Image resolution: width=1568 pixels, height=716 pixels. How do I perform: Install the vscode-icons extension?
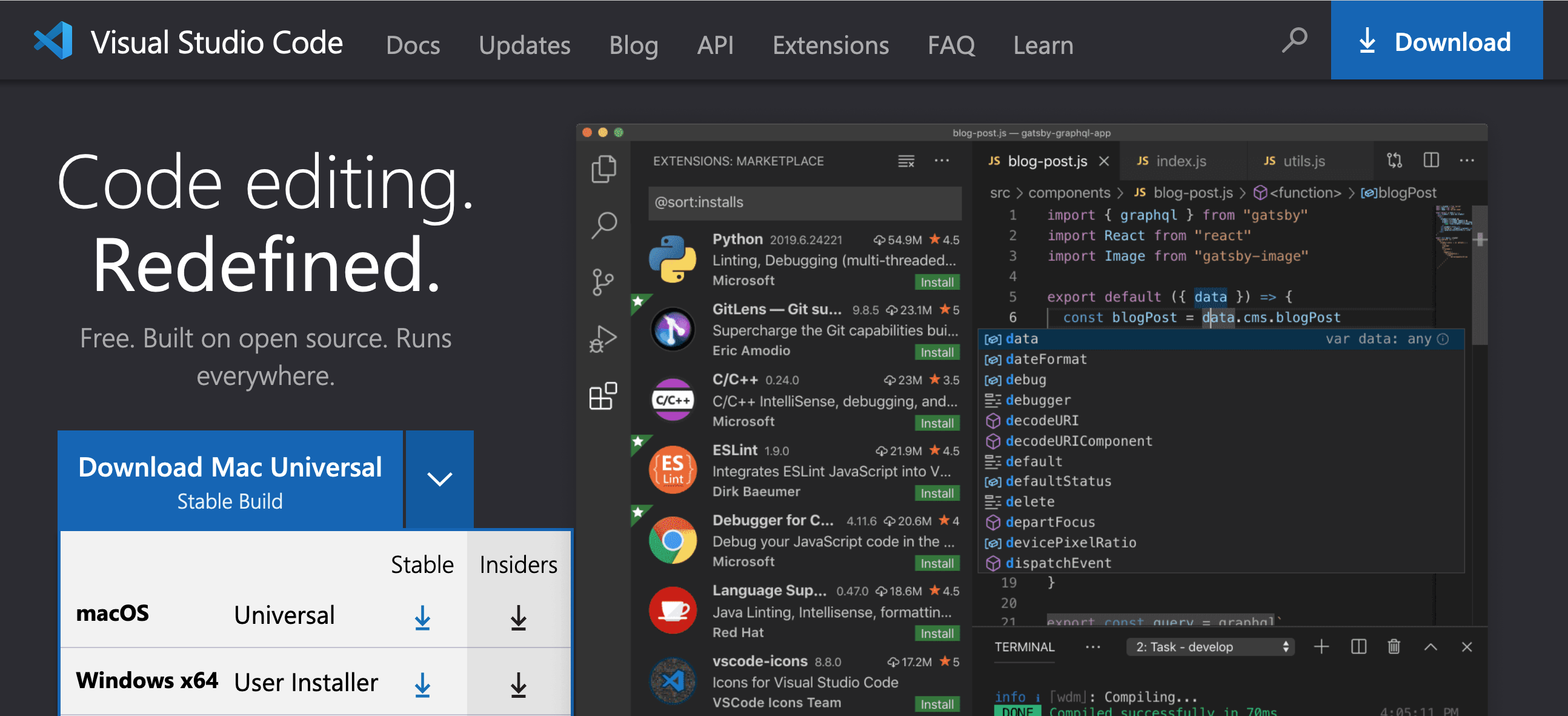(x=937, y=704)
